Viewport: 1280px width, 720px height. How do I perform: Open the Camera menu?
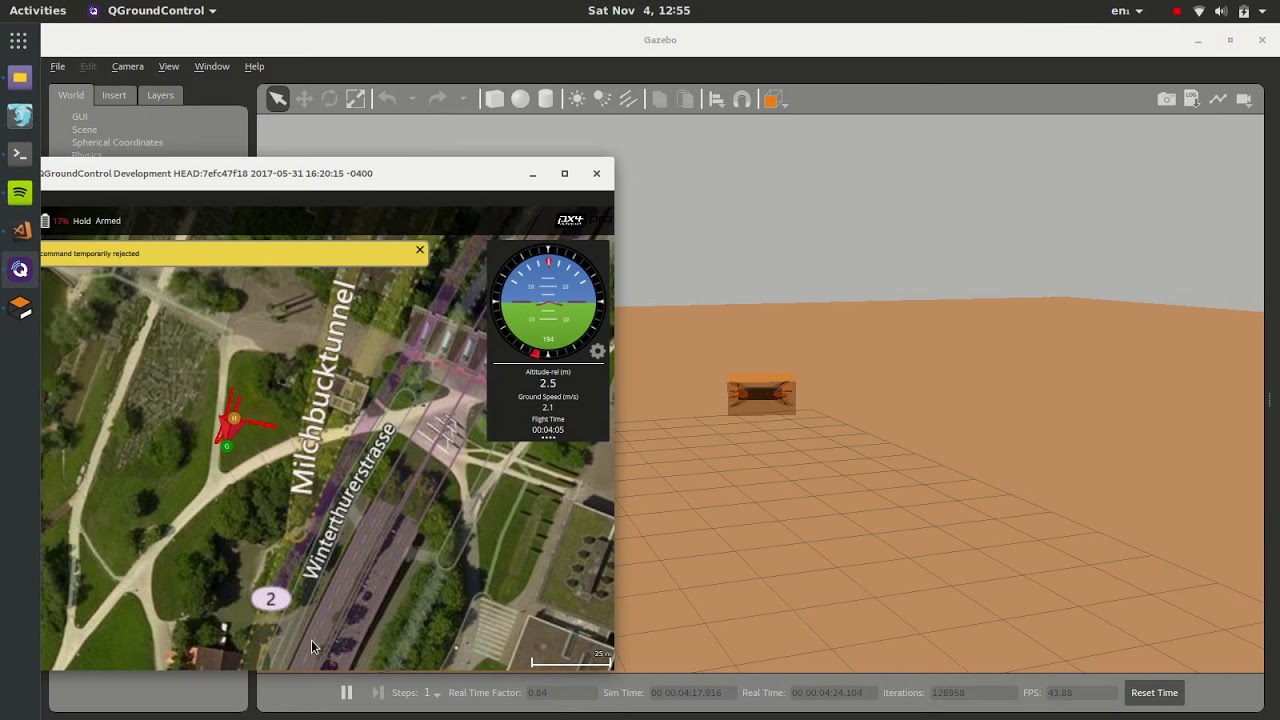tap(127, 66)
